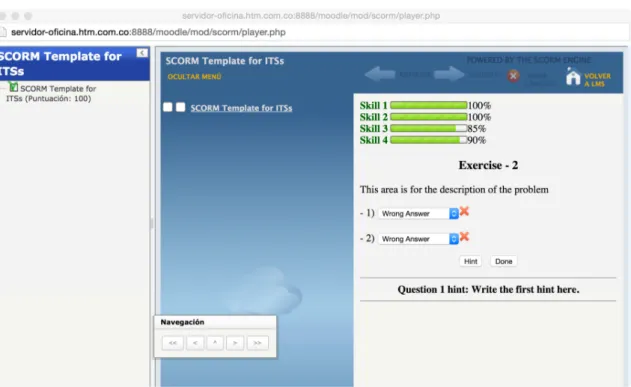Toggle the first white checkbox beside SCORM Template link
Viewport: 631px width, 387px height.
pos(168,107)
